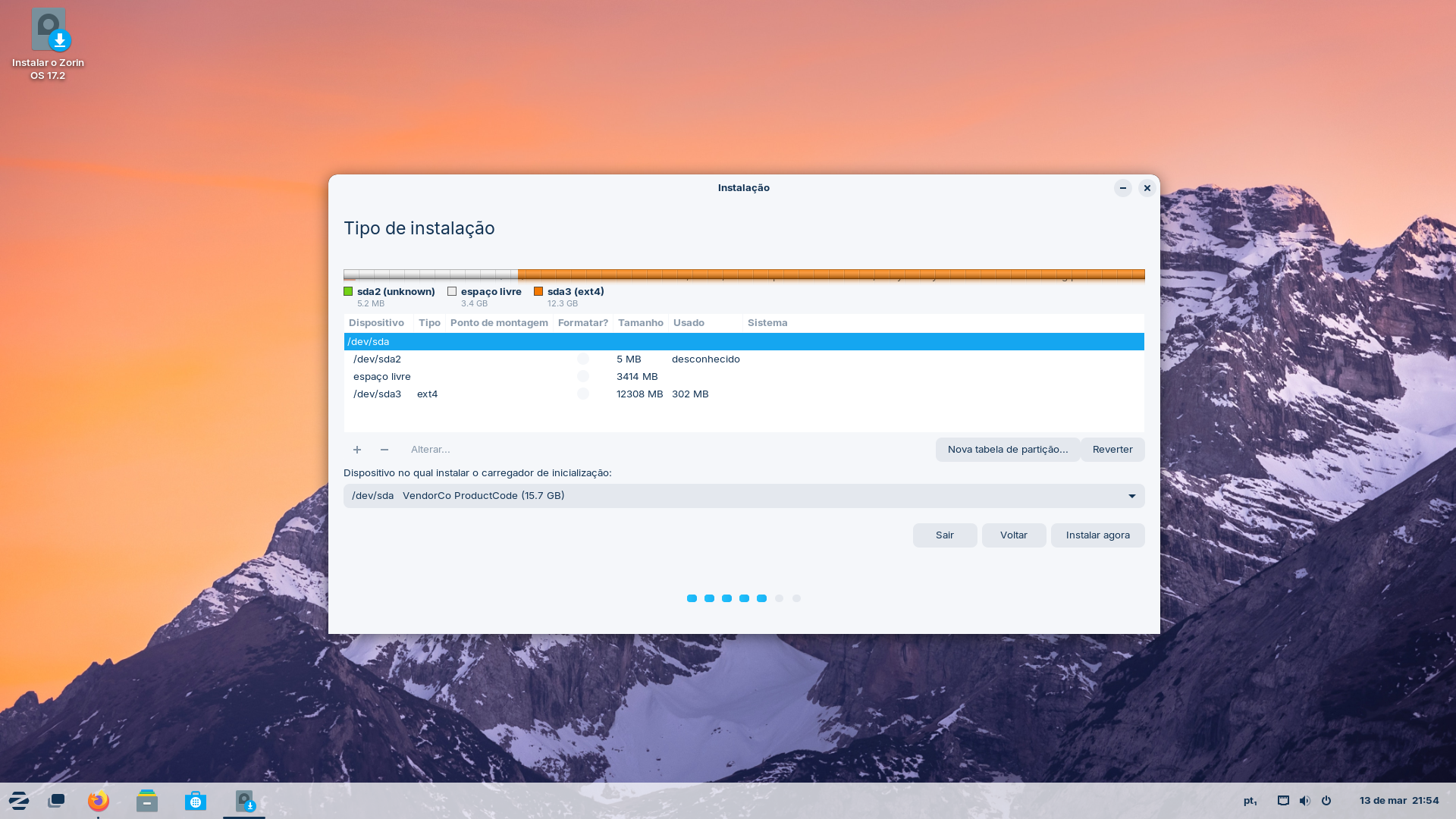Click Nova tabela de partição...
Image resolution: width=1456 pixels, height=819 pixels.
click(1008, 450)
